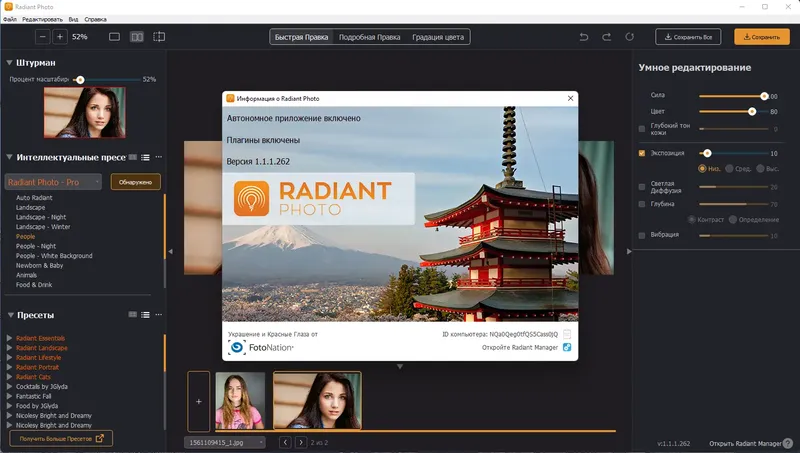Click the Обнаружено button
Viewport: 800px width, 453px height.
click(135, 182)
